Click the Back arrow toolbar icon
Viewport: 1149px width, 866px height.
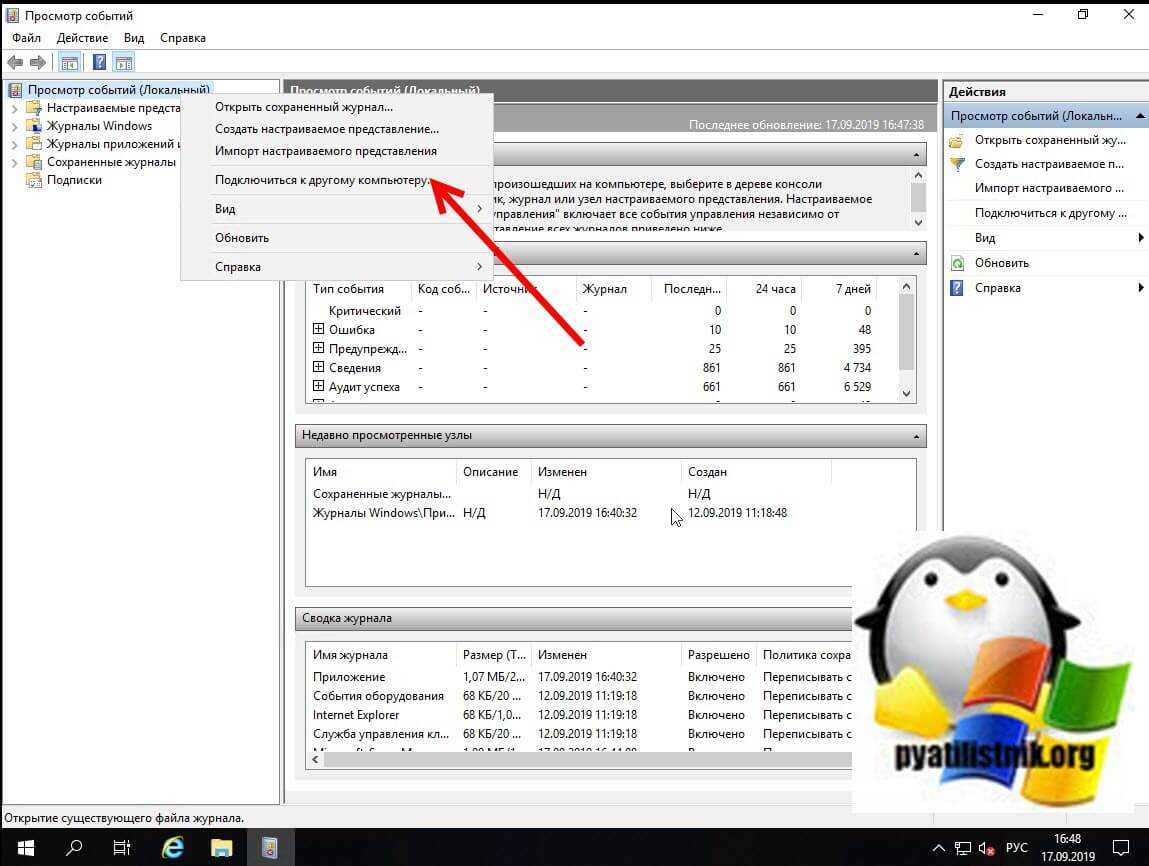click(15, 62)
